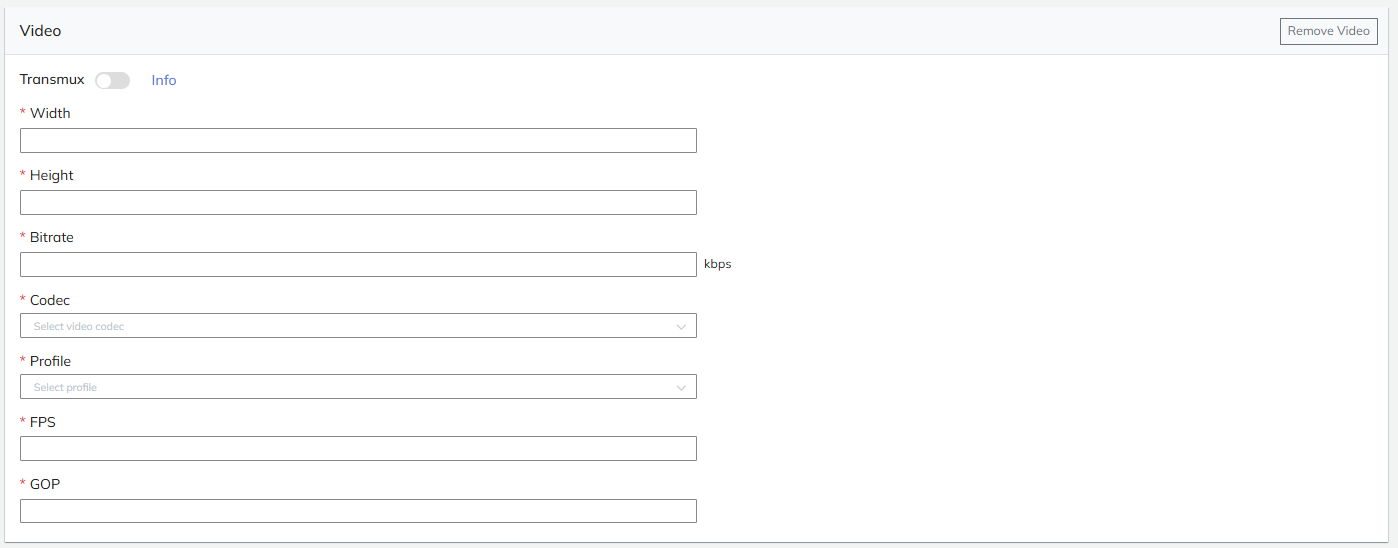Click the Codec field label

click(50, 300)
